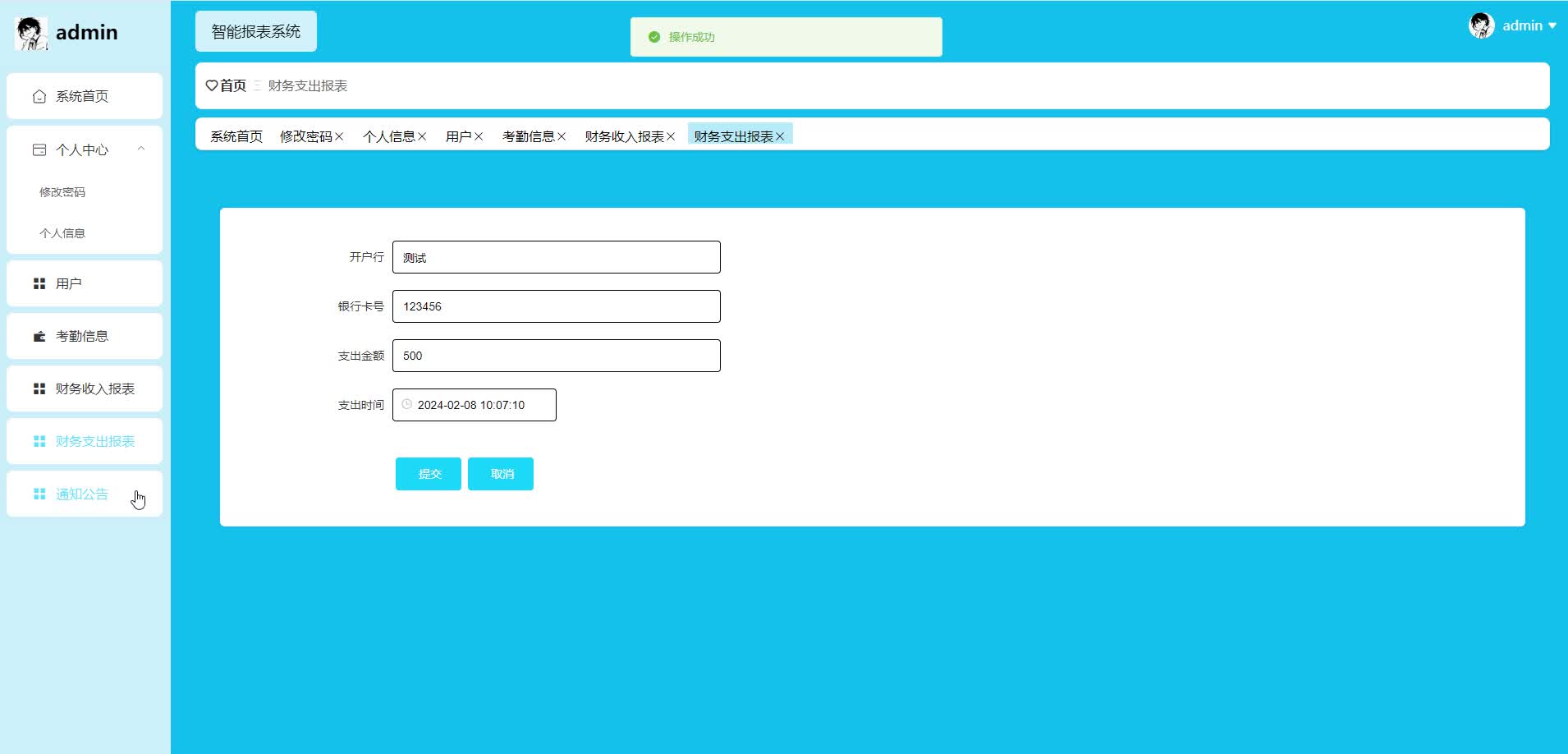Switch to the 用户 tab
The image size is (1568, 754).
click(x=459, y=136)
